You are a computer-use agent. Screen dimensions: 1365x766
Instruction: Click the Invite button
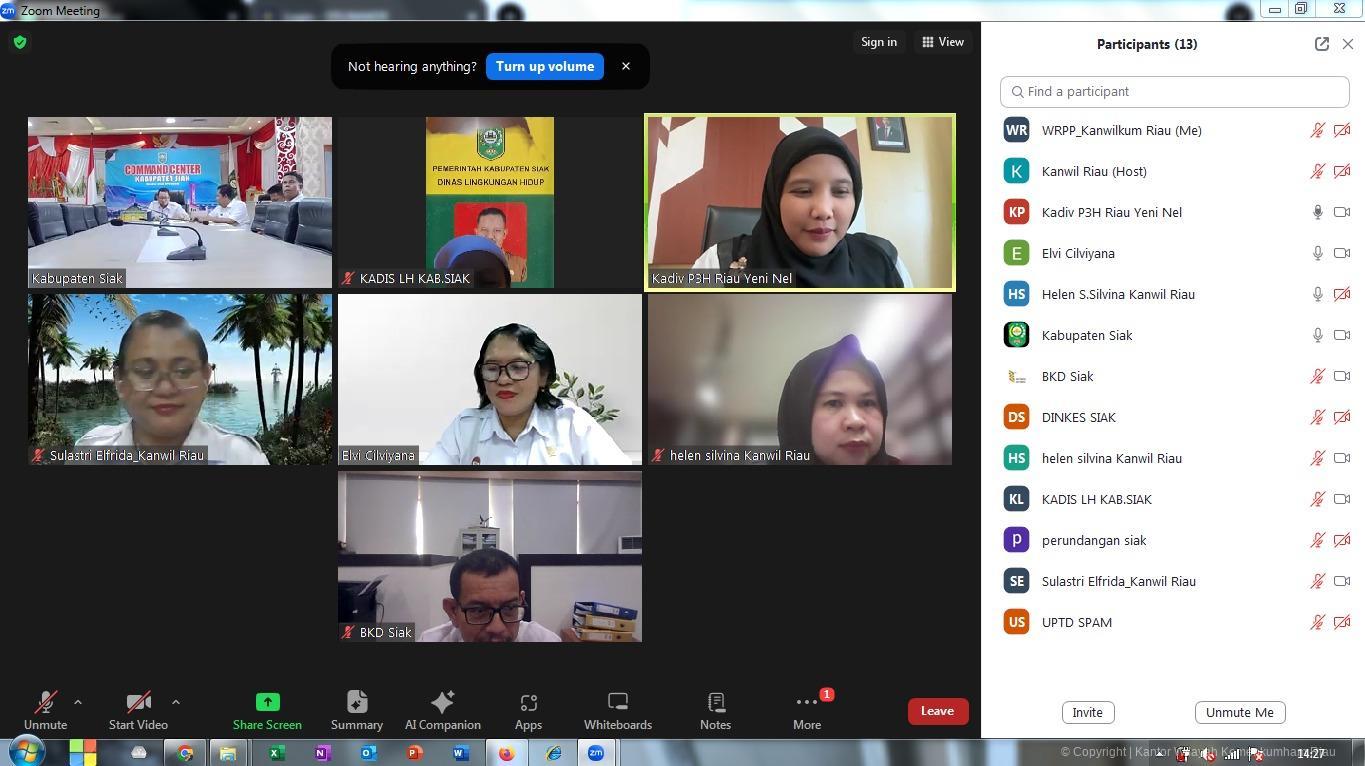(x=1087, y=712)
